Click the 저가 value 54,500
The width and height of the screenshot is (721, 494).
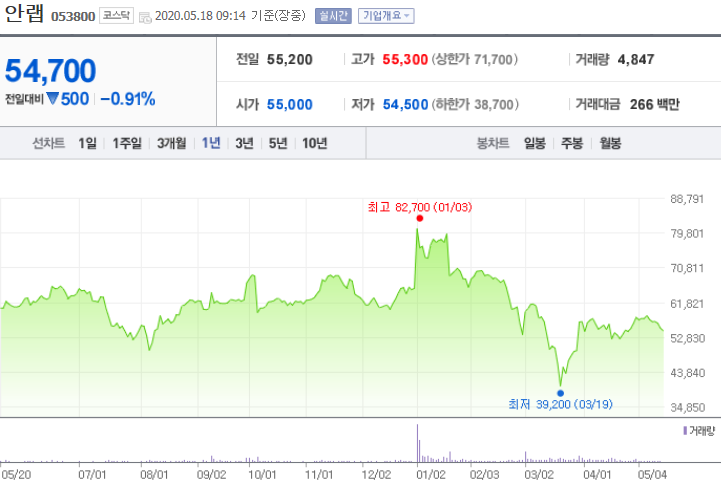coord(406,105)
